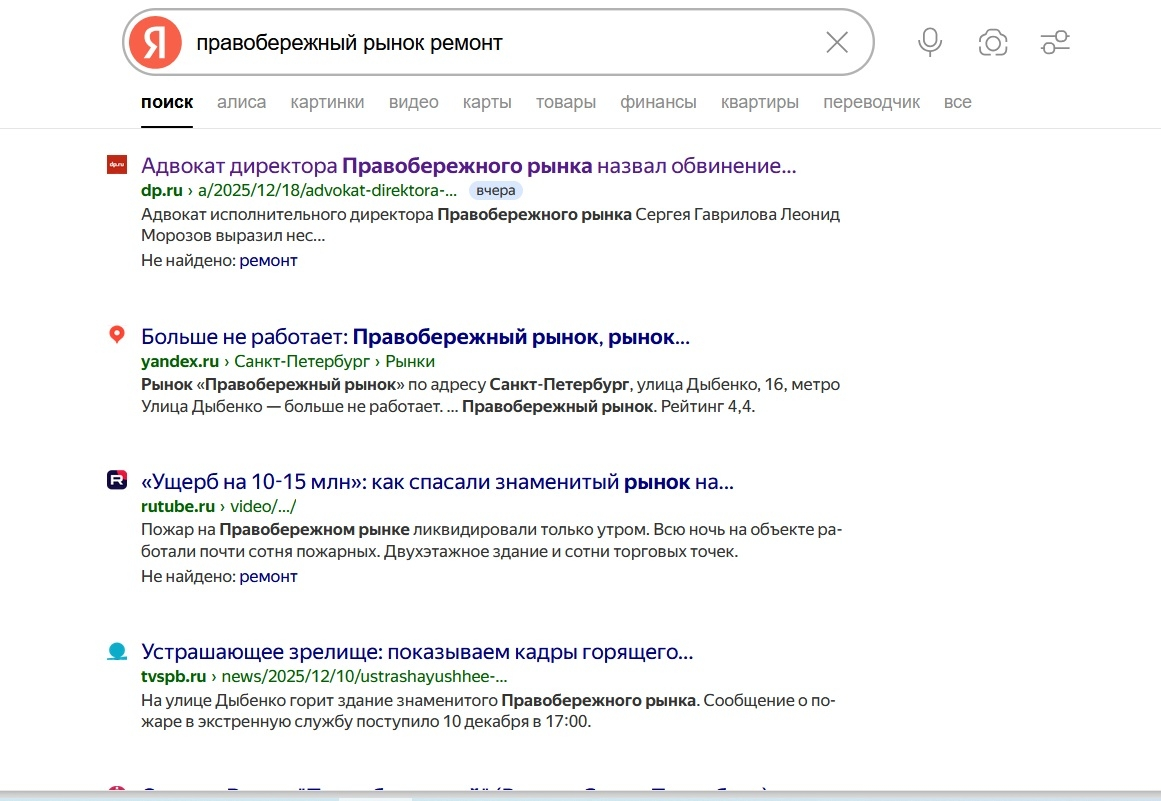Switch to the 'картинки' tab
The width and height of the screenshot is (1161, 801).
coord(327,102)
